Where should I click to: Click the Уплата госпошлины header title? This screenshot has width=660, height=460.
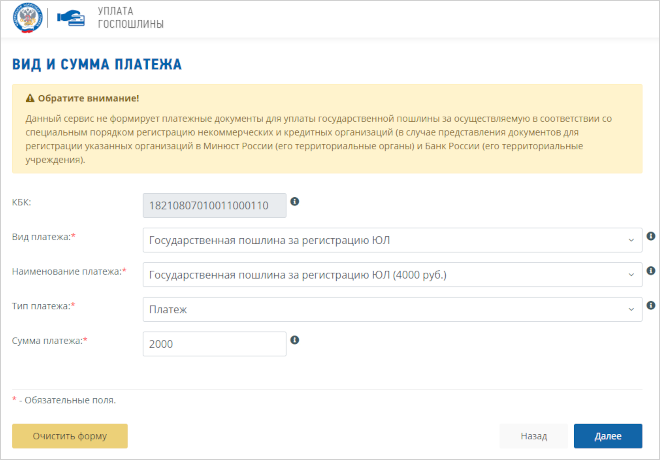[x=131, y=17]
